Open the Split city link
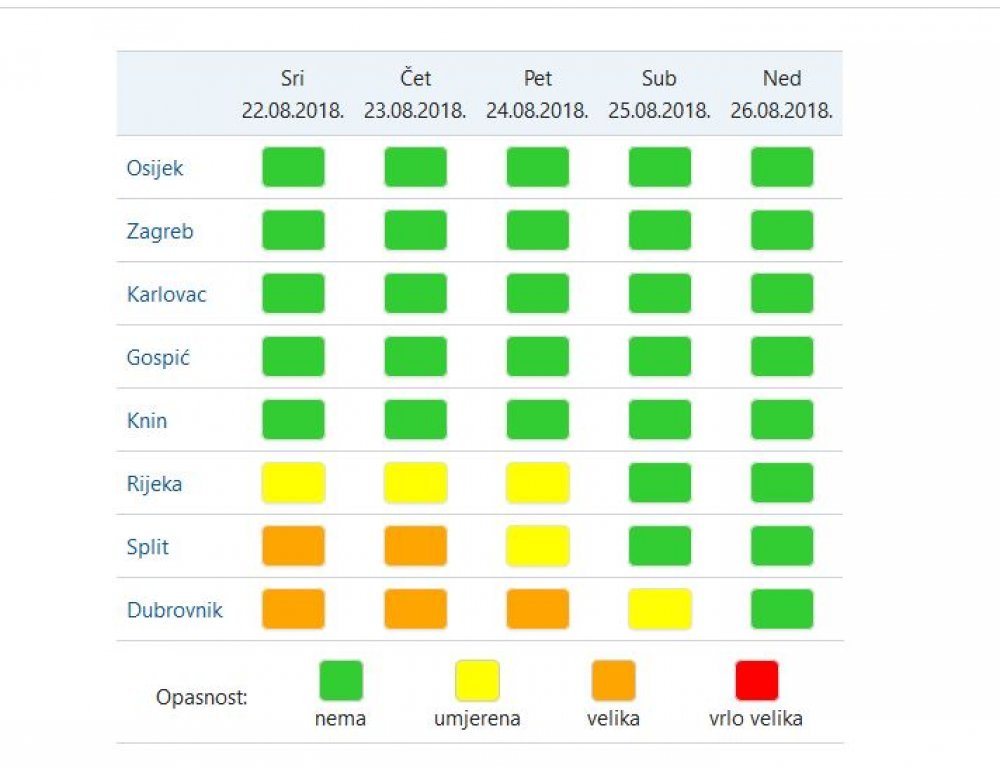 pyautogui.click(x=147, y=547)
